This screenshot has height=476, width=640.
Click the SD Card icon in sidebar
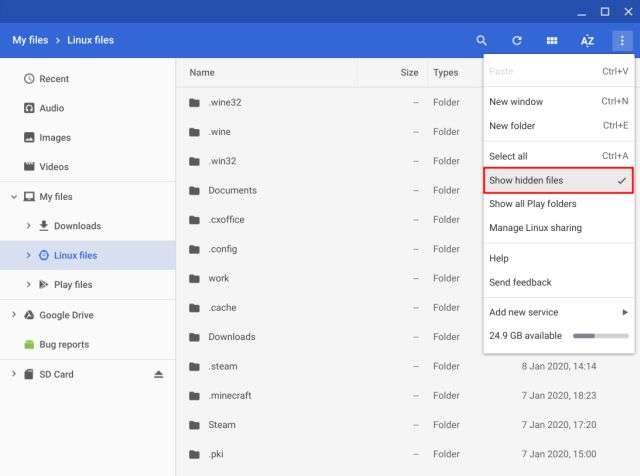click(x=29, y=374)
